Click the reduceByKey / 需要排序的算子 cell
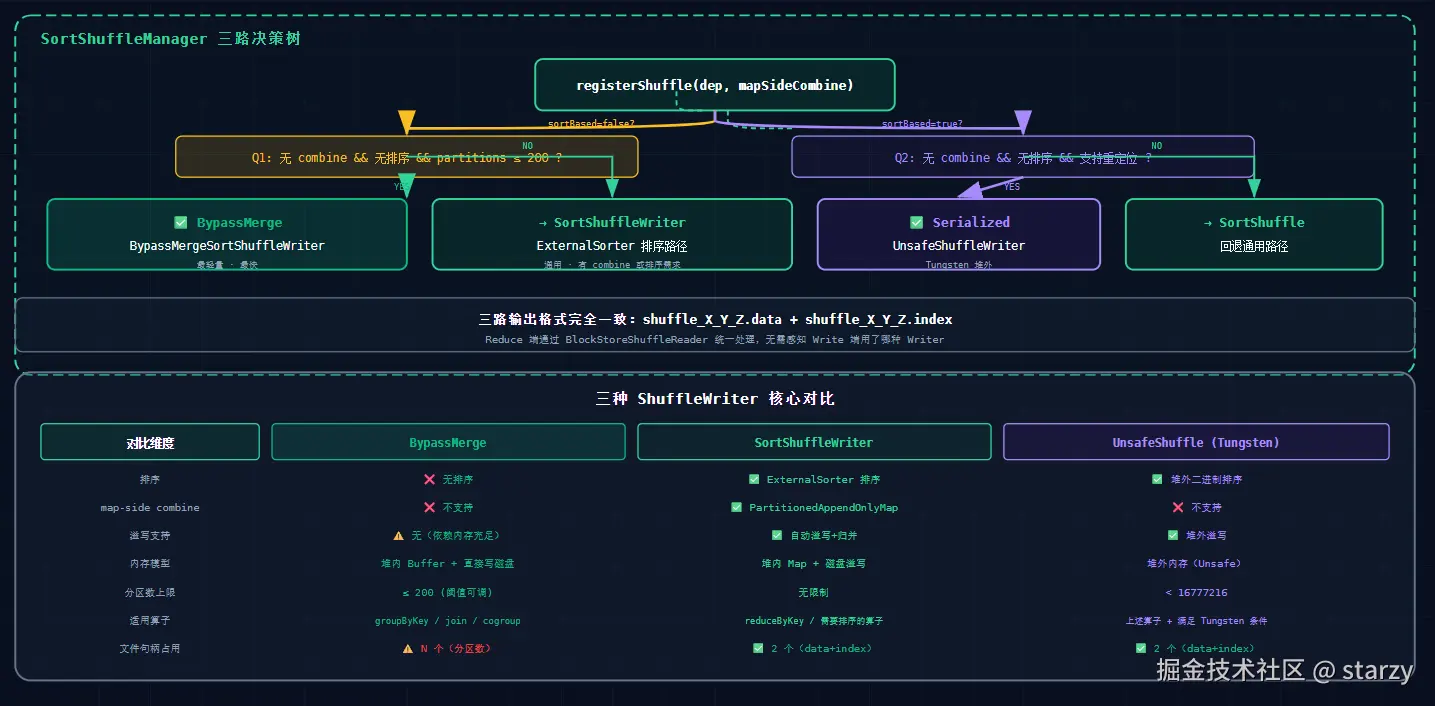 [814, 621]
